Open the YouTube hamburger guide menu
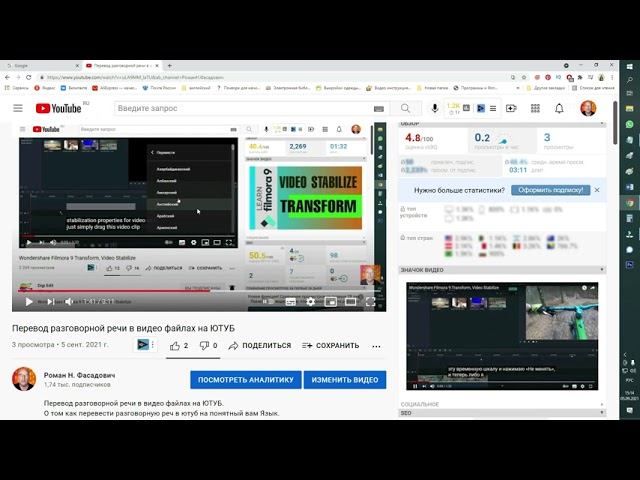Screen dimensions: 640x480 (18, 108)
